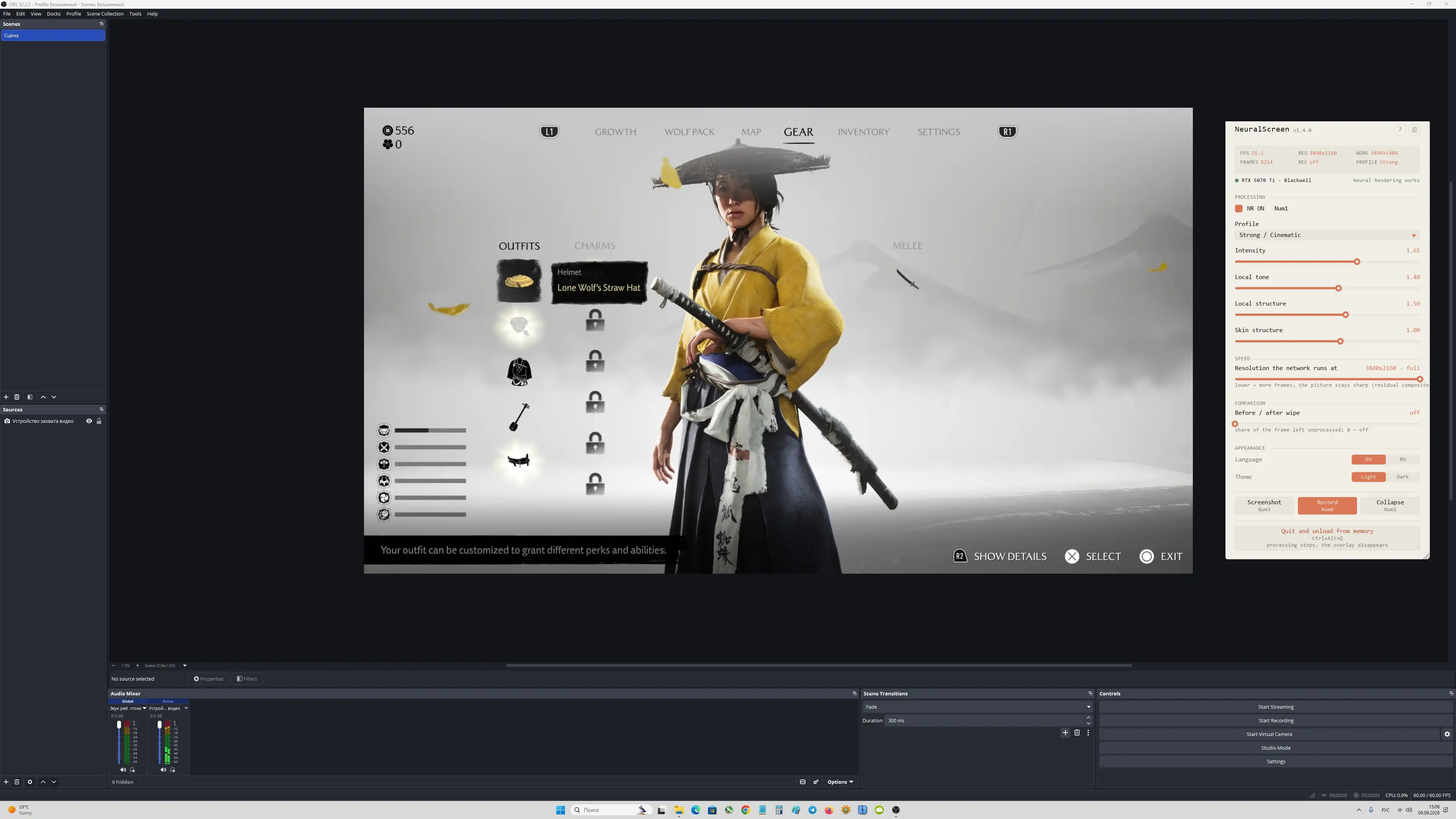1456x819 pixels.
Task: Open the Windows Start menu
Action: 560,810
